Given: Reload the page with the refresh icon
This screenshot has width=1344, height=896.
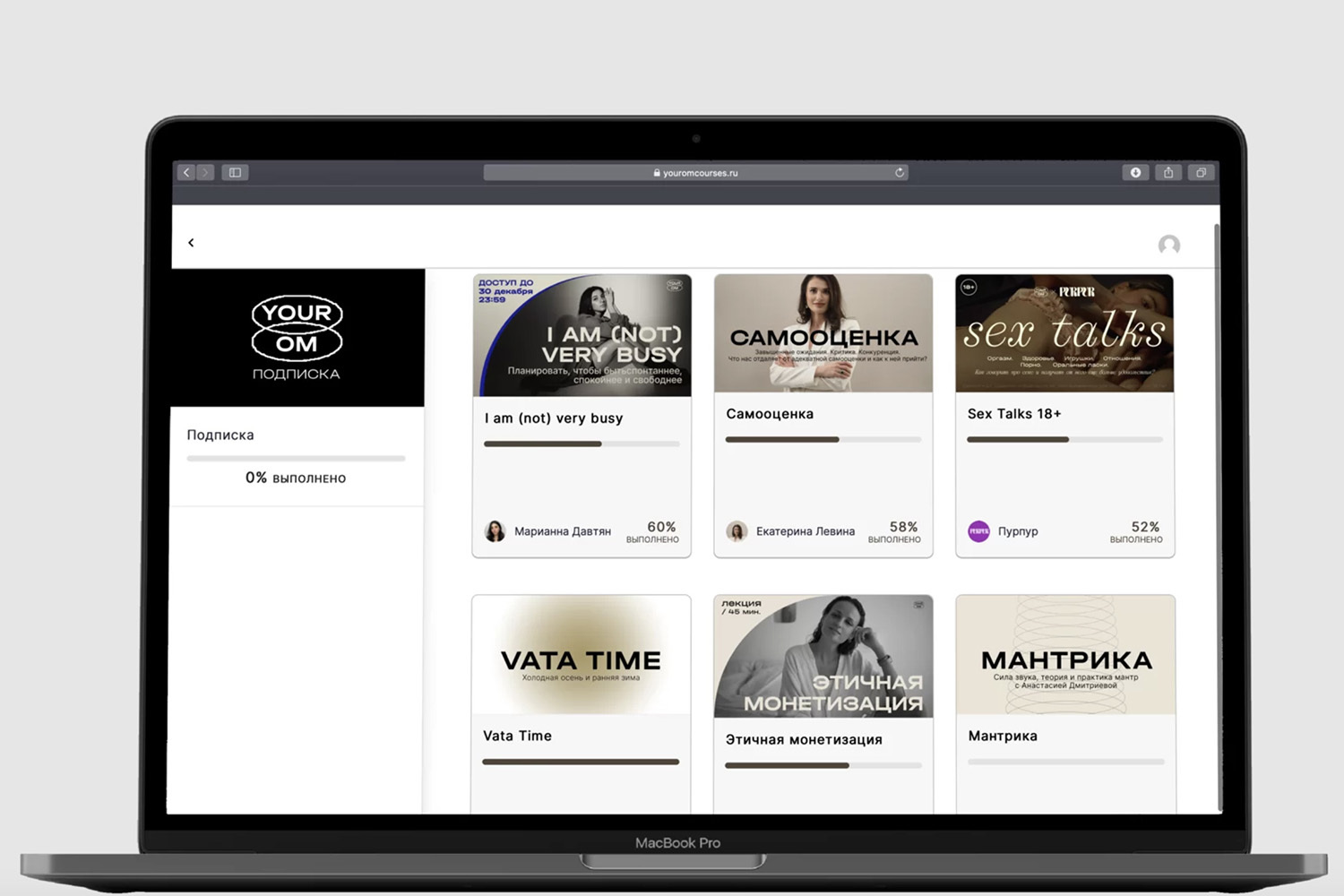Looking at the screenshot, I should pyautogui.click(x=899, y=172).
